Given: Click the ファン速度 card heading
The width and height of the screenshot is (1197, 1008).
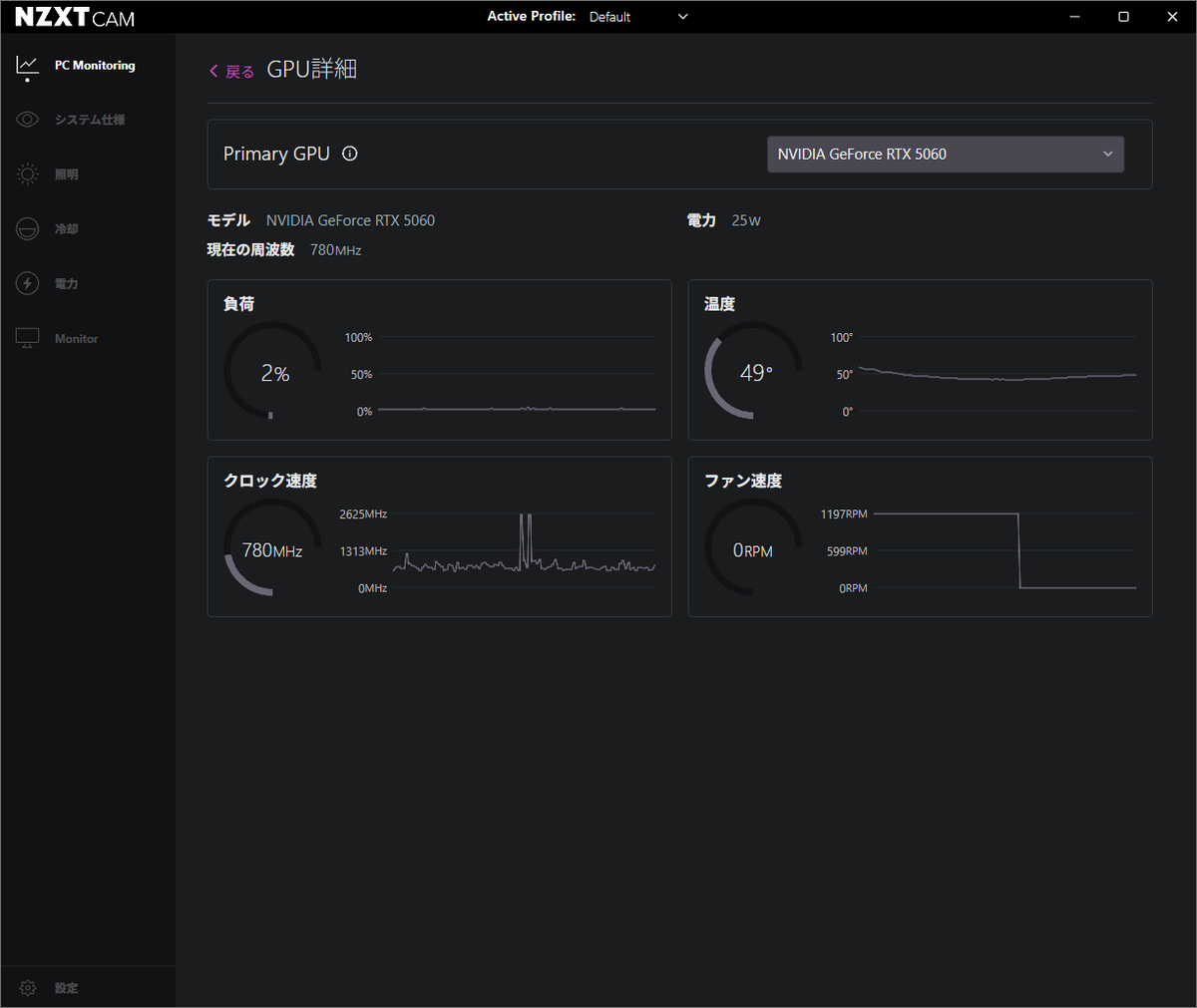Looking at the screenshot, I should click(x=743, y=481).
